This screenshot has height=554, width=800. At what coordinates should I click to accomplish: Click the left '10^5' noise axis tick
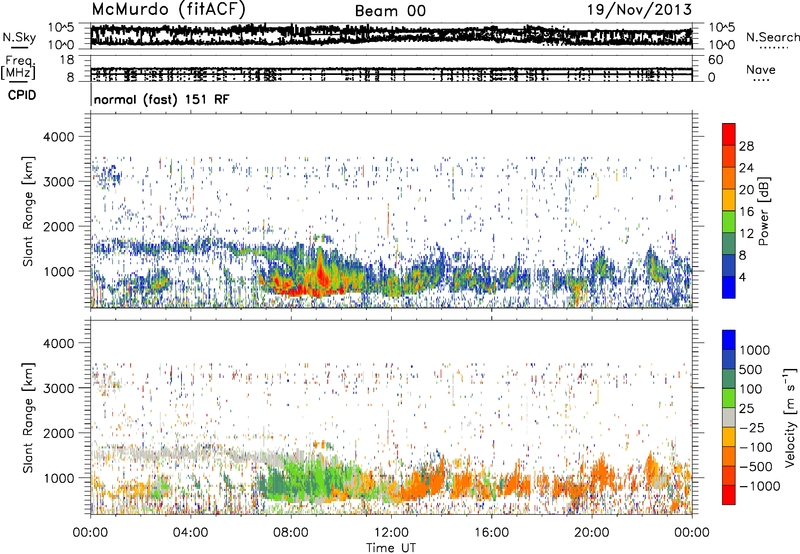pos(62,27)
